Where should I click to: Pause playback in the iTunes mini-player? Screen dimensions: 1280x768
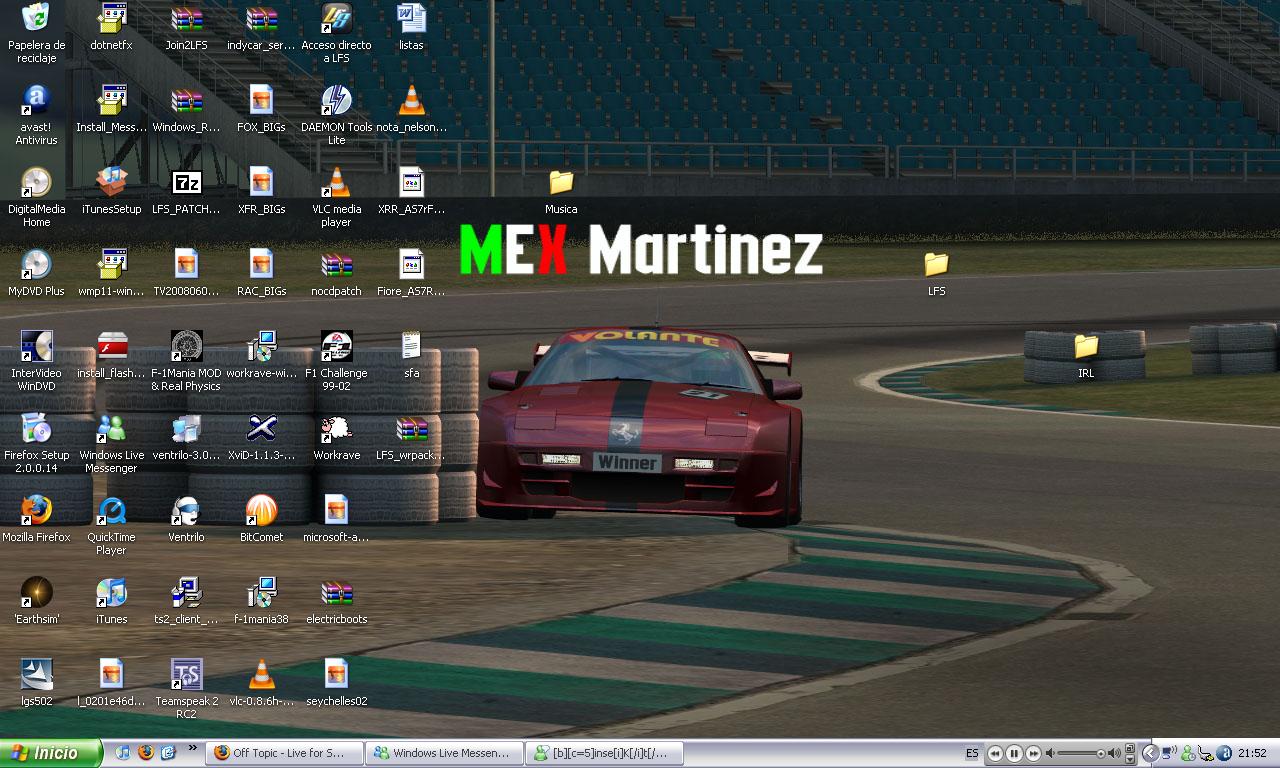click(1014, 753)
